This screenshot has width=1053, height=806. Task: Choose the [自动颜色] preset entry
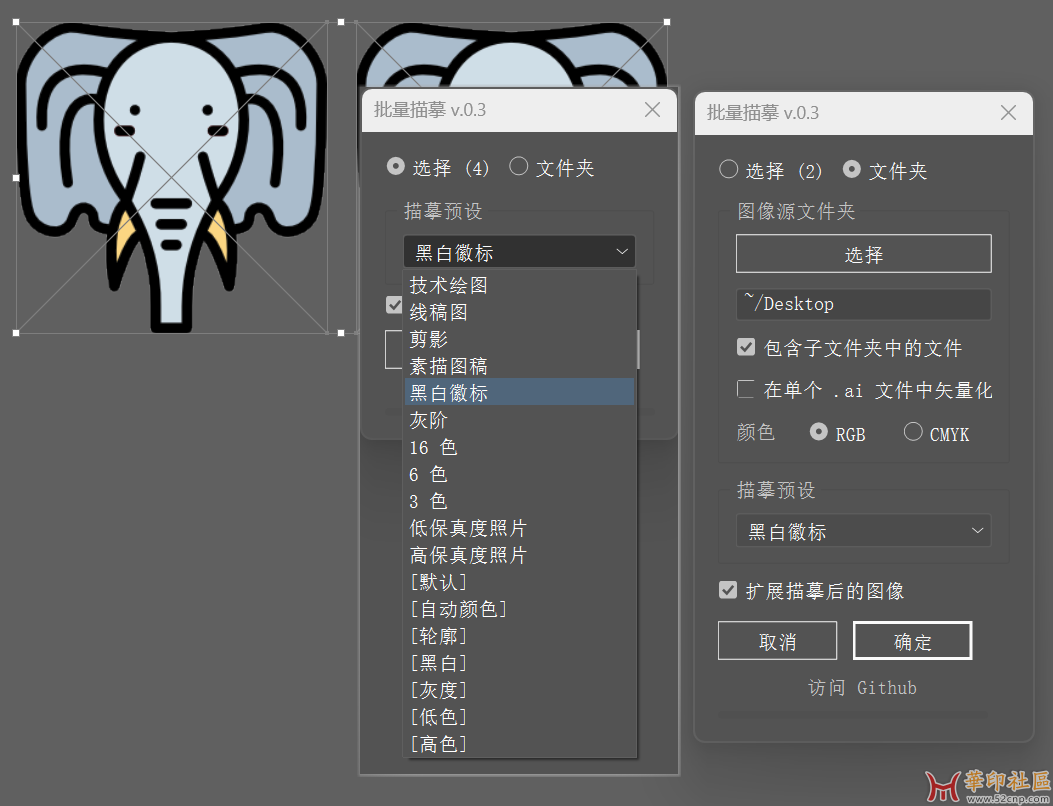tap(519, 609)
